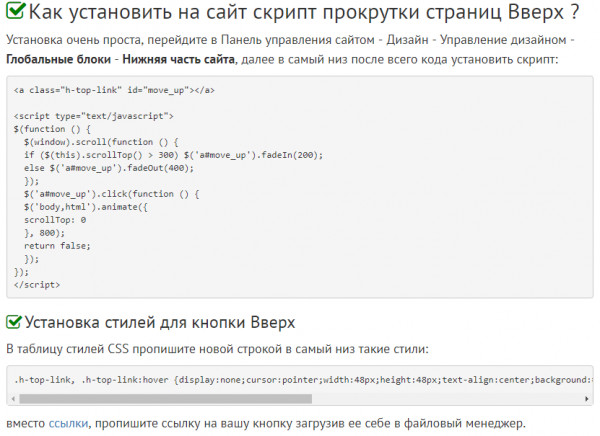The height and width of the screenshot is (436, 600).
Task: Click heading 'Установка стилей для кнопки Вверх'
Action: point(160,322)
